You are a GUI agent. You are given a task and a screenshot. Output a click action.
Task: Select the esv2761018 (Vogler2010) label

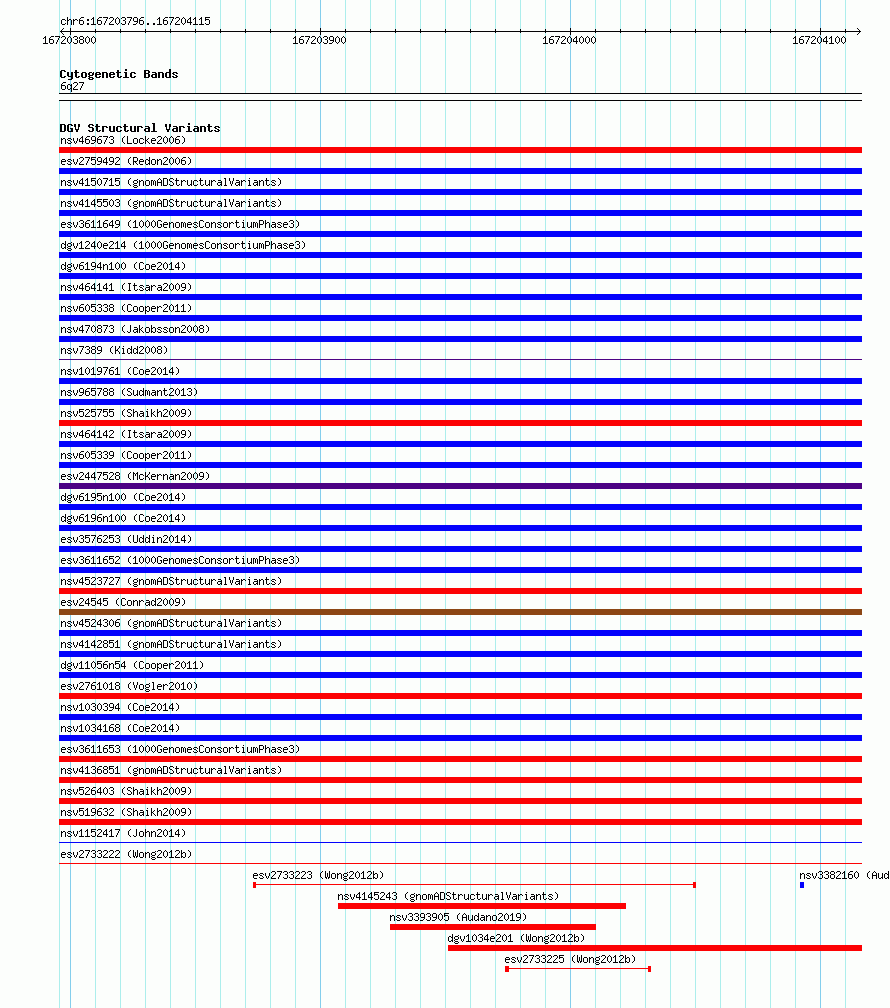coord(129,687)
